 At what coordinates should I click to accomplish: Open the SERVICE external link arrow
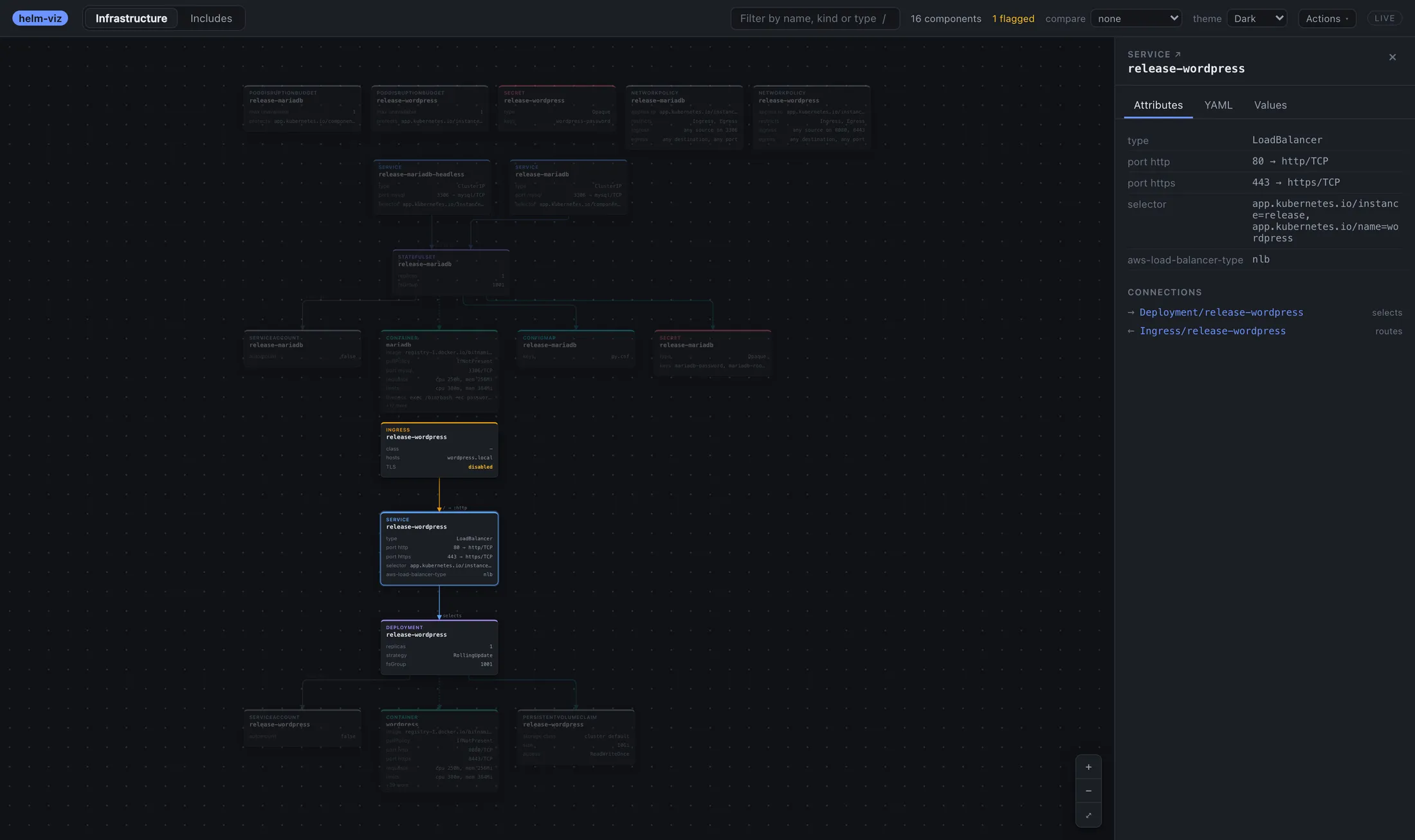pyautogui.click(x=1178, y=55)
